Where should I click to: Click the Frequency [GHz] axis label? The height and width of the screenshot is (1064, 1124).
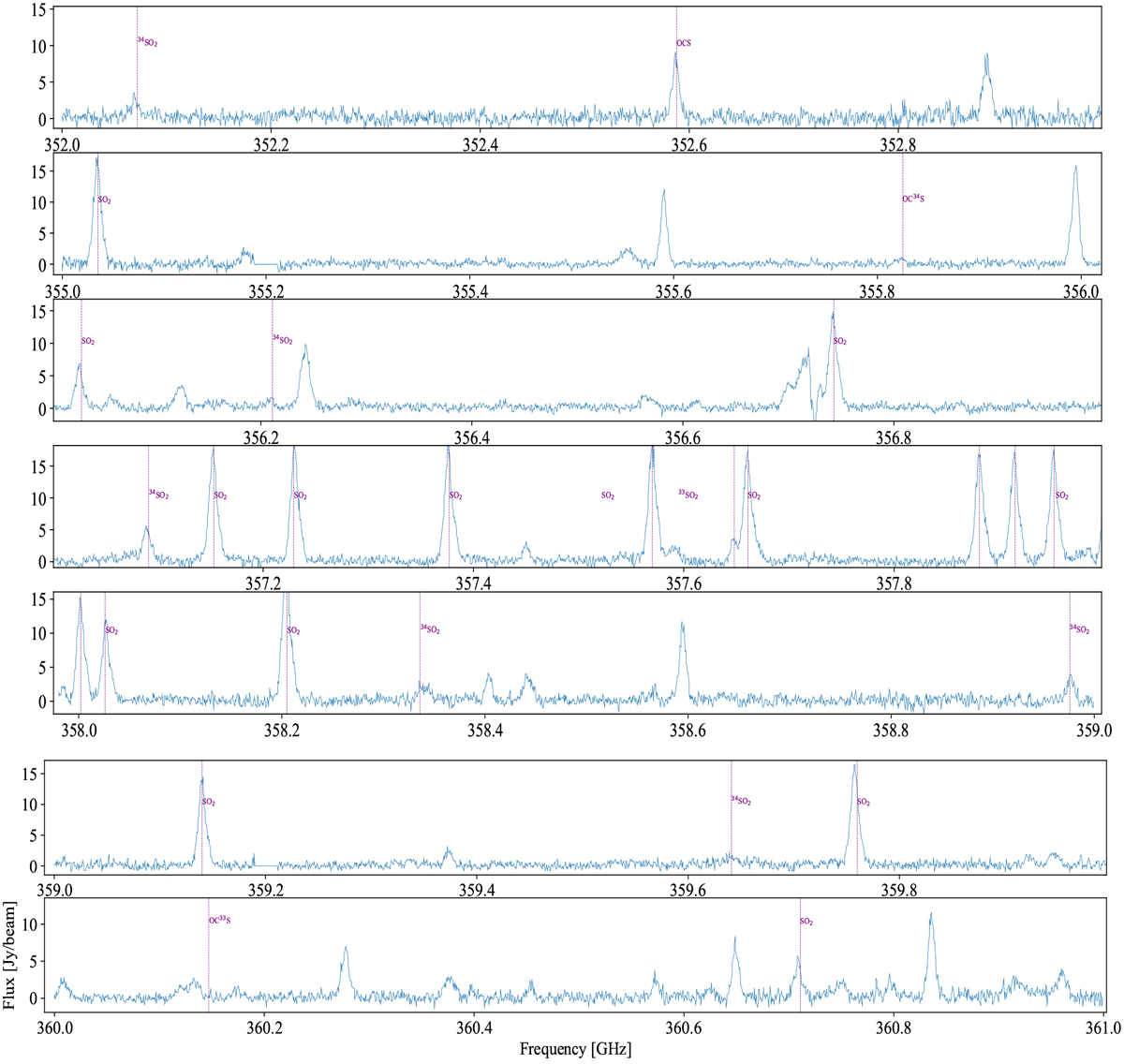tap(575, 1050)
